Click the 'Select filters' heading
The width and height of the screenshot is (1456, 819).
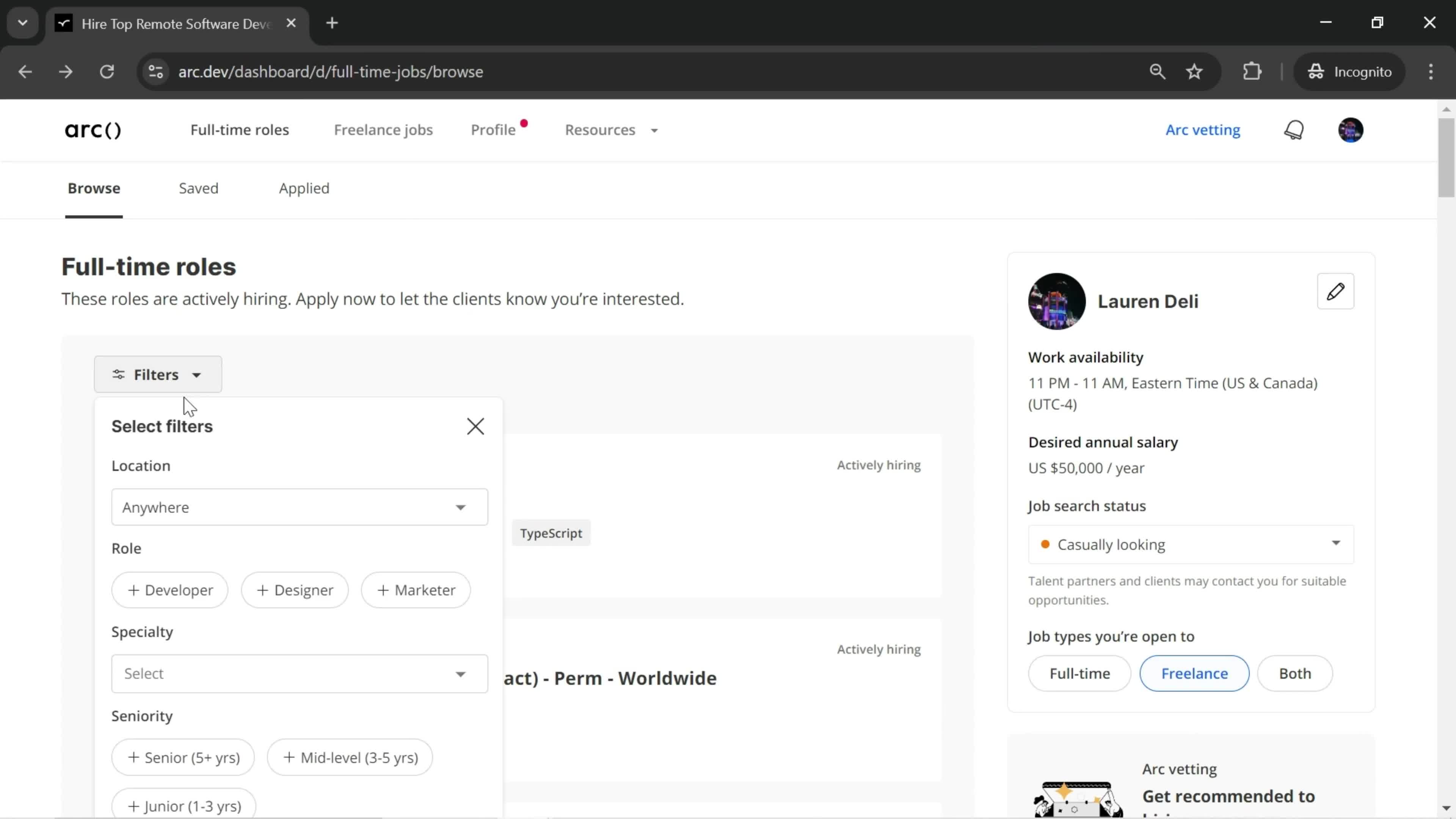point(162,426)
